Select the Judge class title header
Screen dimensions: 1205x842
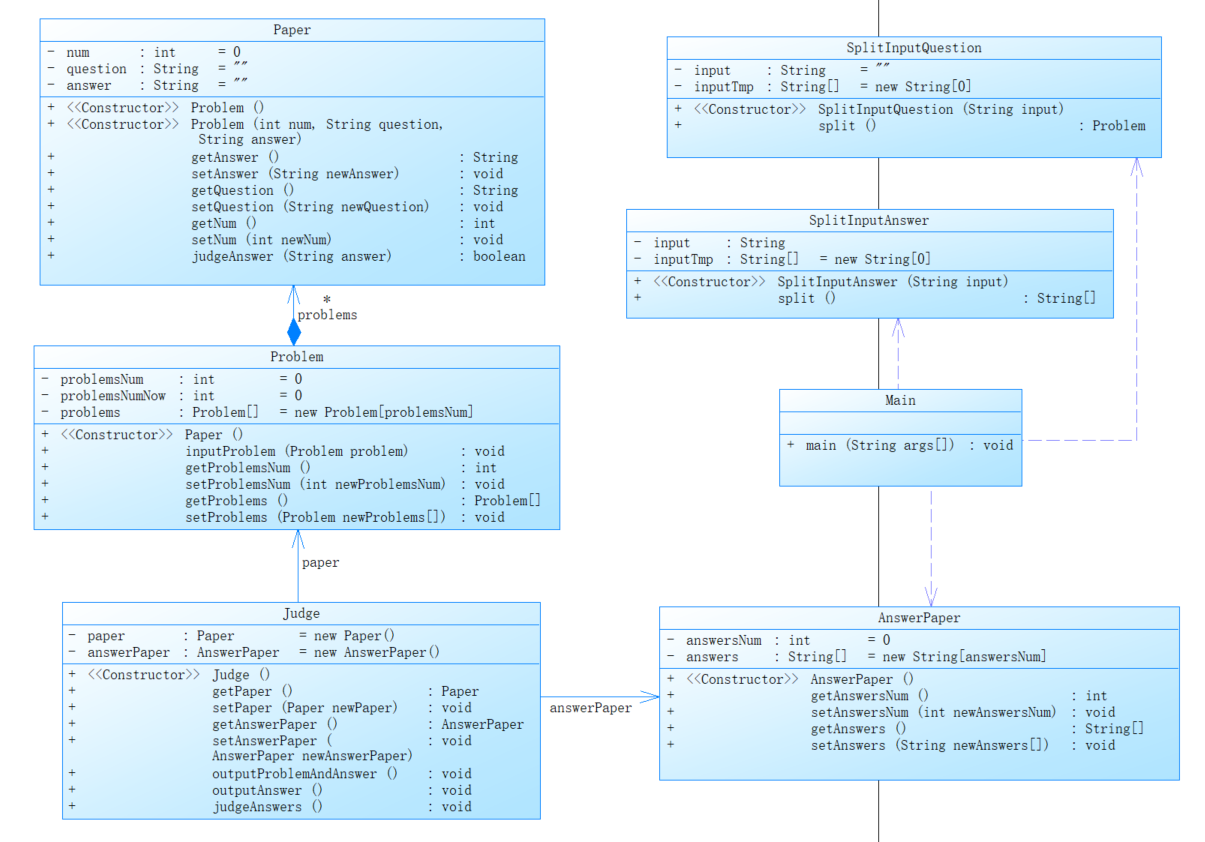pos(301,614)
